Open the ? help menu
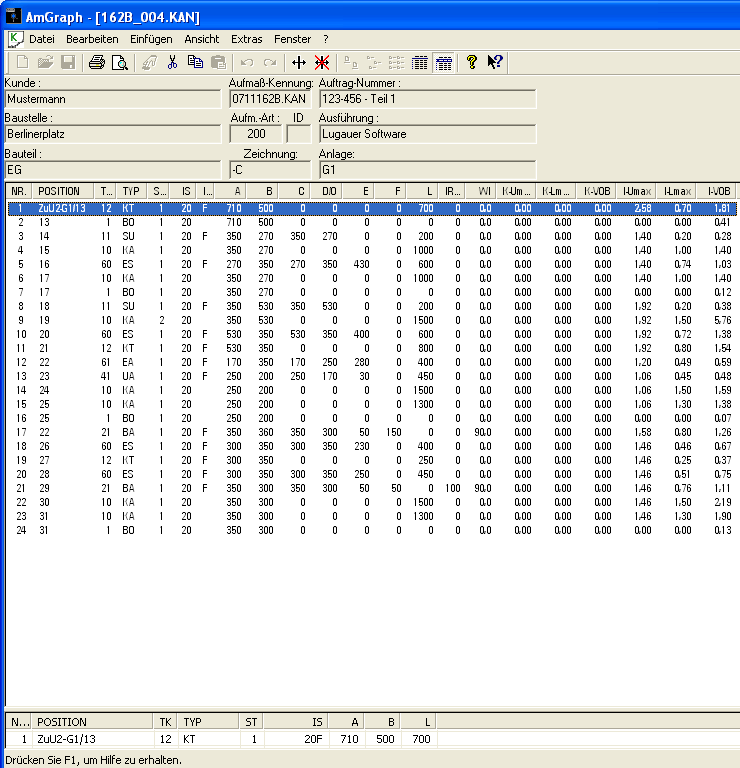The height and width of the screenshot is (768, 740). click(326, 39)
